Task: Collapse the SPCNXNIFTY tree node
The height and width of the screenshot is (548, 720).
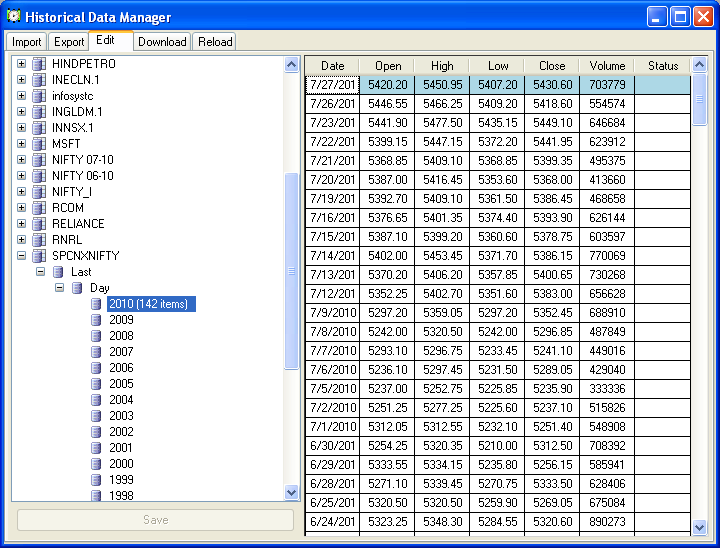Action: 21,256
